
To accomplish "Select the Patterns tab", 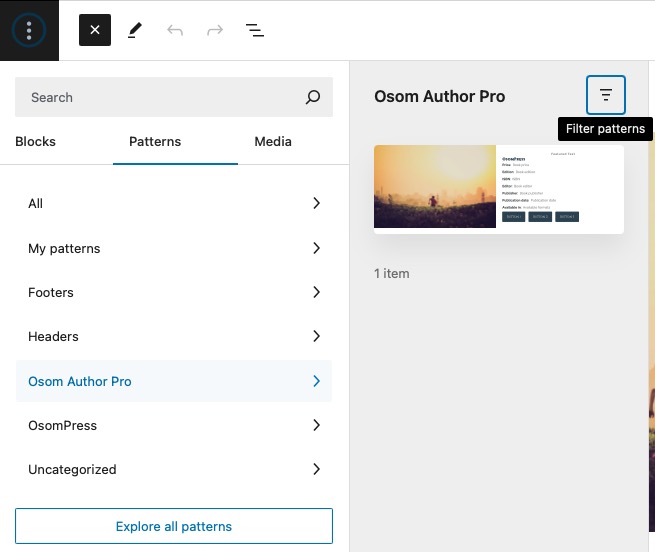I will click(155, 141).
